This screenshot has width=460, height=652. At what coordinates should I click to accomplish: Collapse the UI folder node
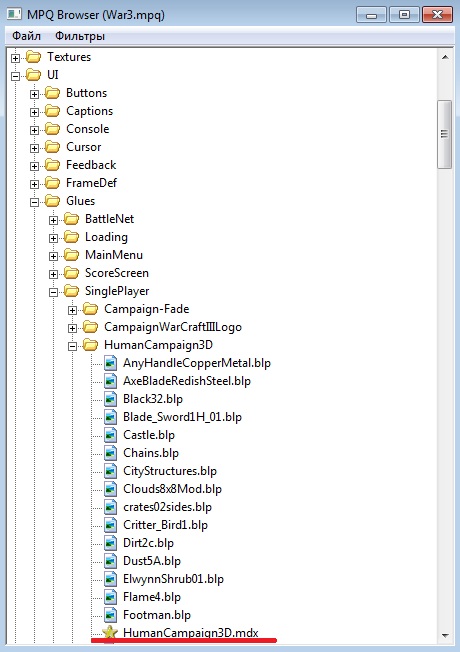tap(15, 76)
